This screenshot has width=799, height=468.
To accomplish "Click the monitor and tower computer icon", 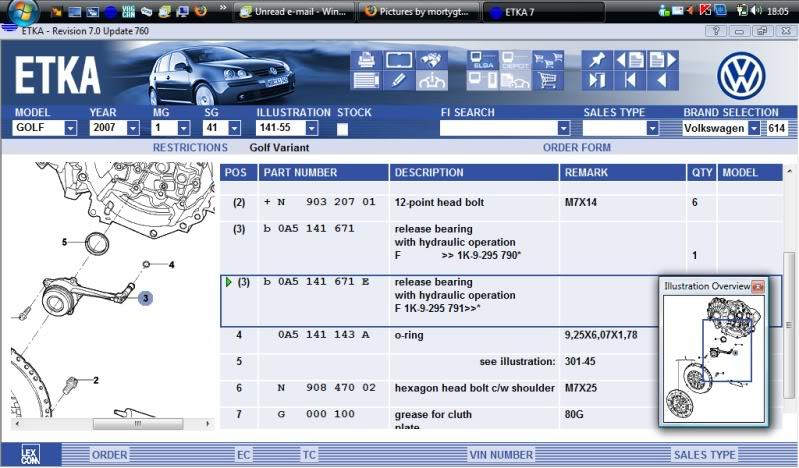I will pyautogui.click(x=482, y=80).
